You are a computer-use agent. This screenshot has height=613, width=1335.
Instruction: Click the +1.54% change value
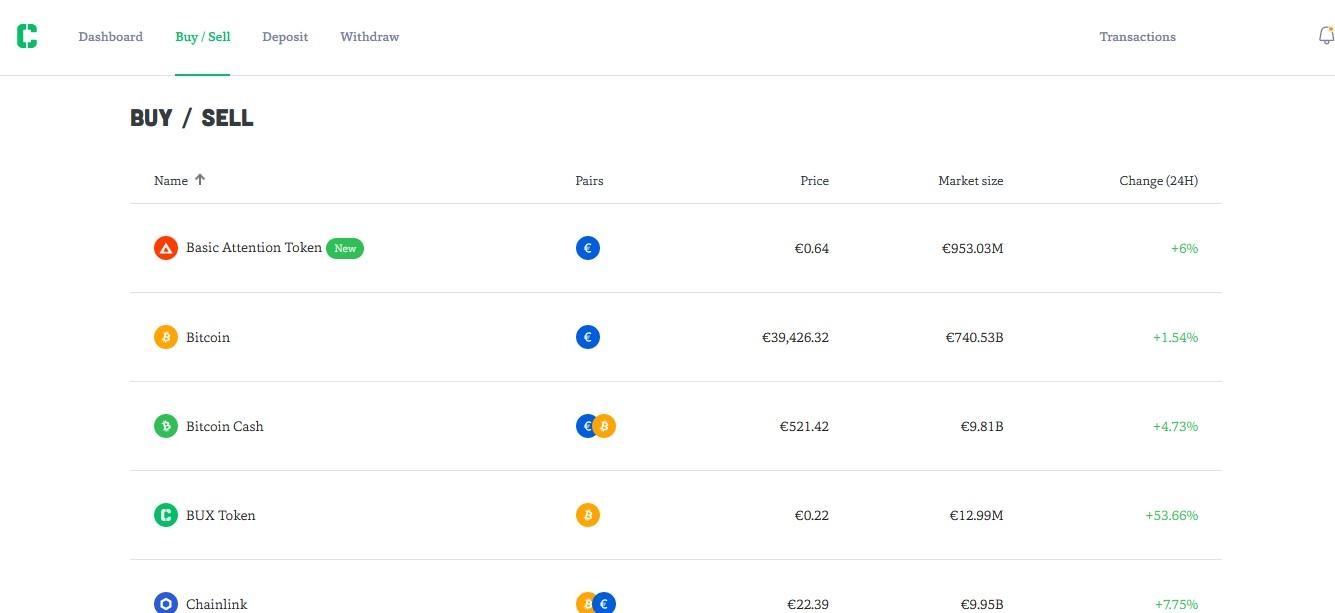(1176, 337)
